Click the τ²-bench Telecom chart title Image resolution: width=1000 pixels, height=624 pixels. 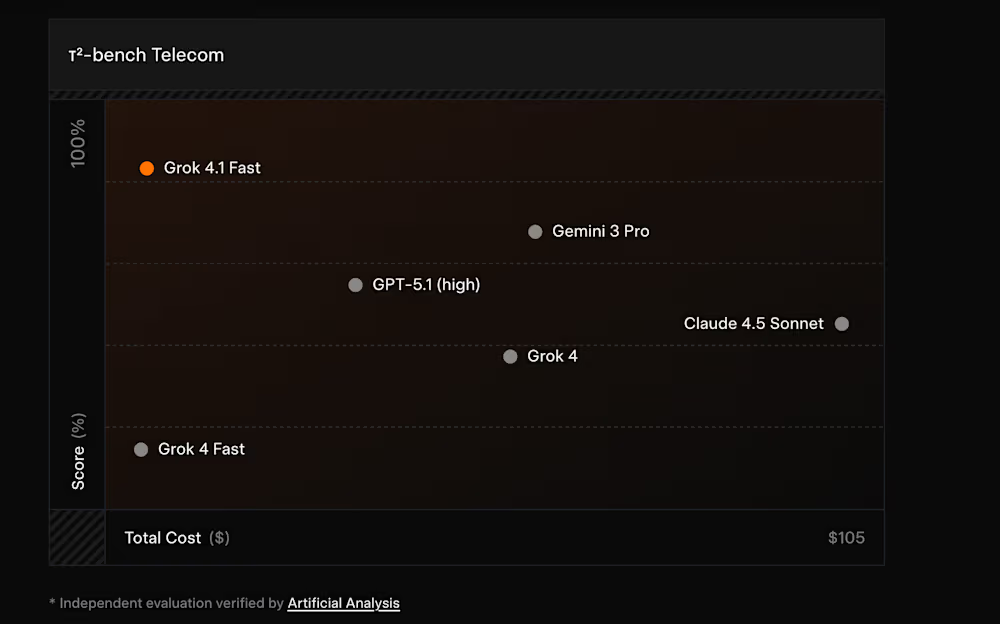[x=146, y=55]
